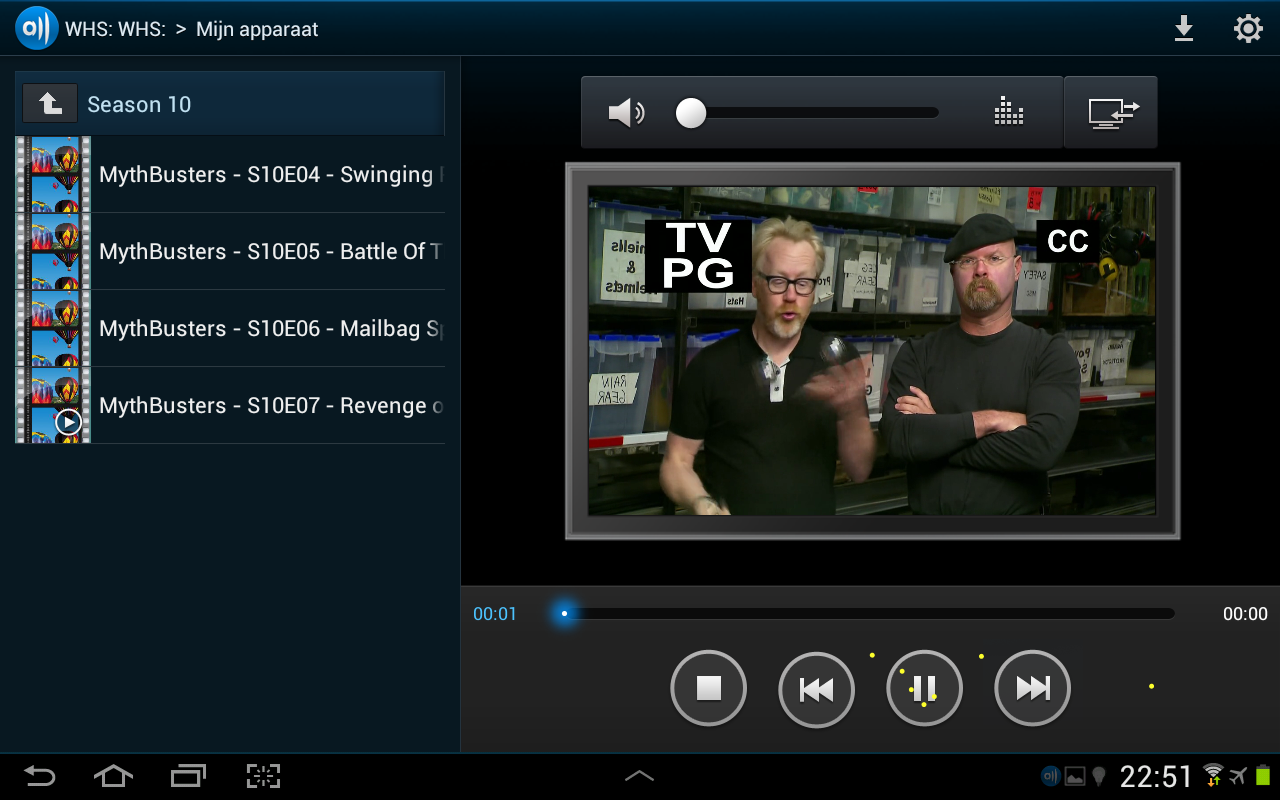Skip to the next video

coord(1033,688)
